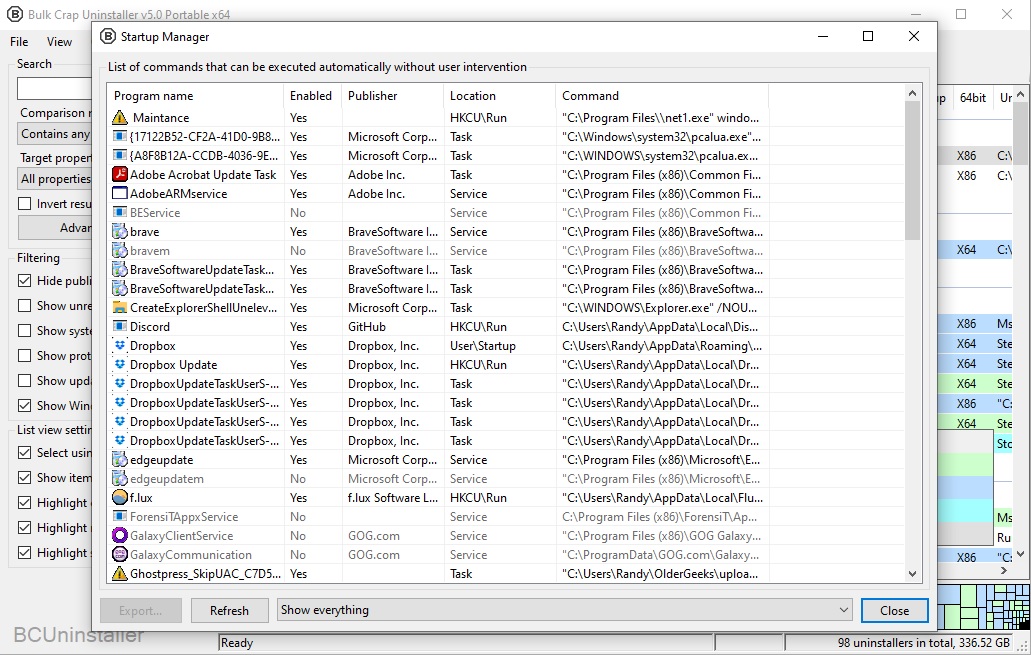Click the startup list scrollbar down arrow
The width and height of the screenshot is (1031, 655).
coord(912,573)
